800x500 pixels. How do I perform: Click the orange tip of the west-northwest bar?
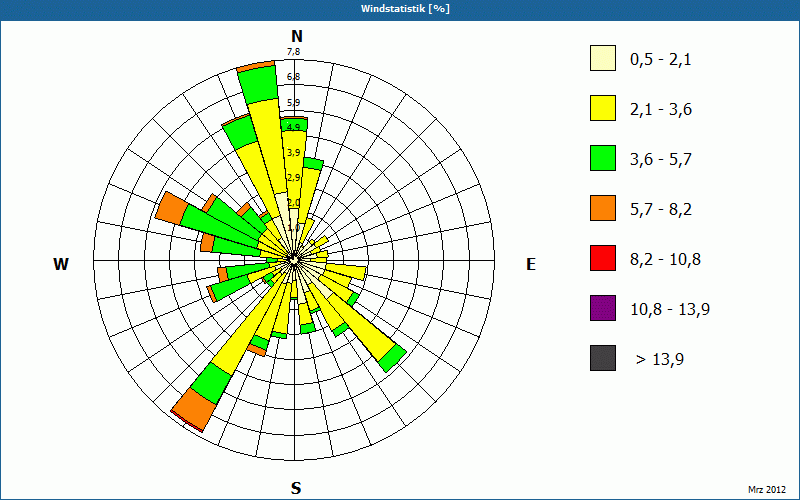point(172,209)
